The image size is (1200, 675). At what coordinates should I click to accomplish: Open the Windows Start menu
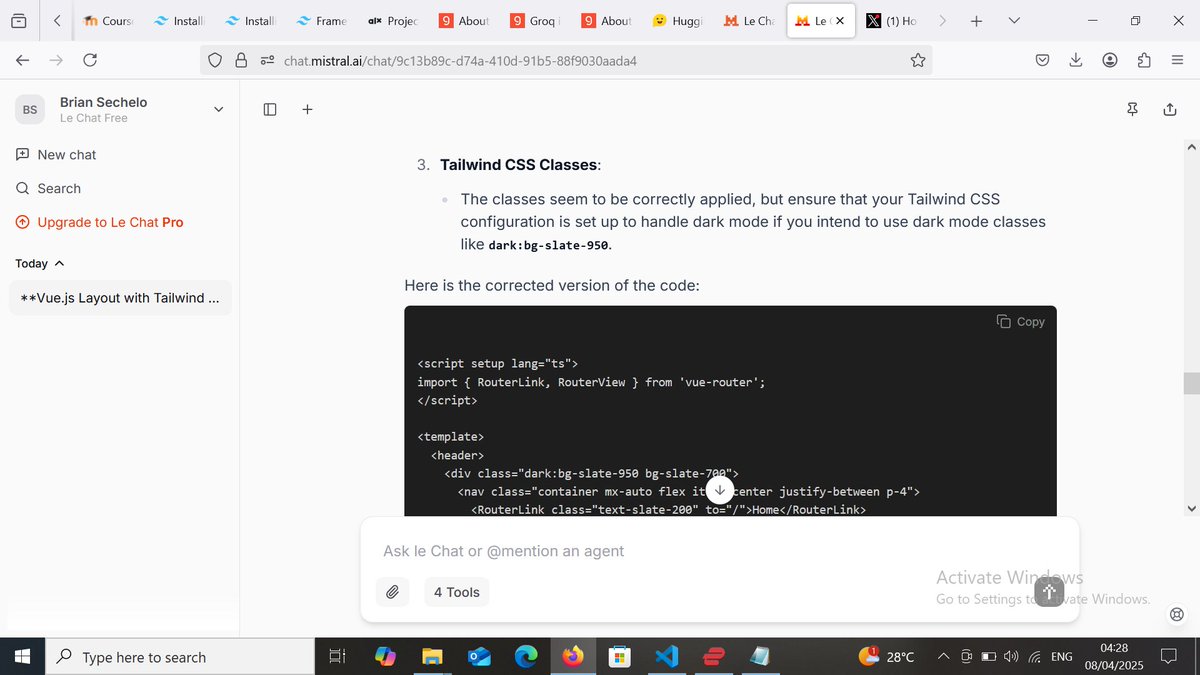pos(22,657)
